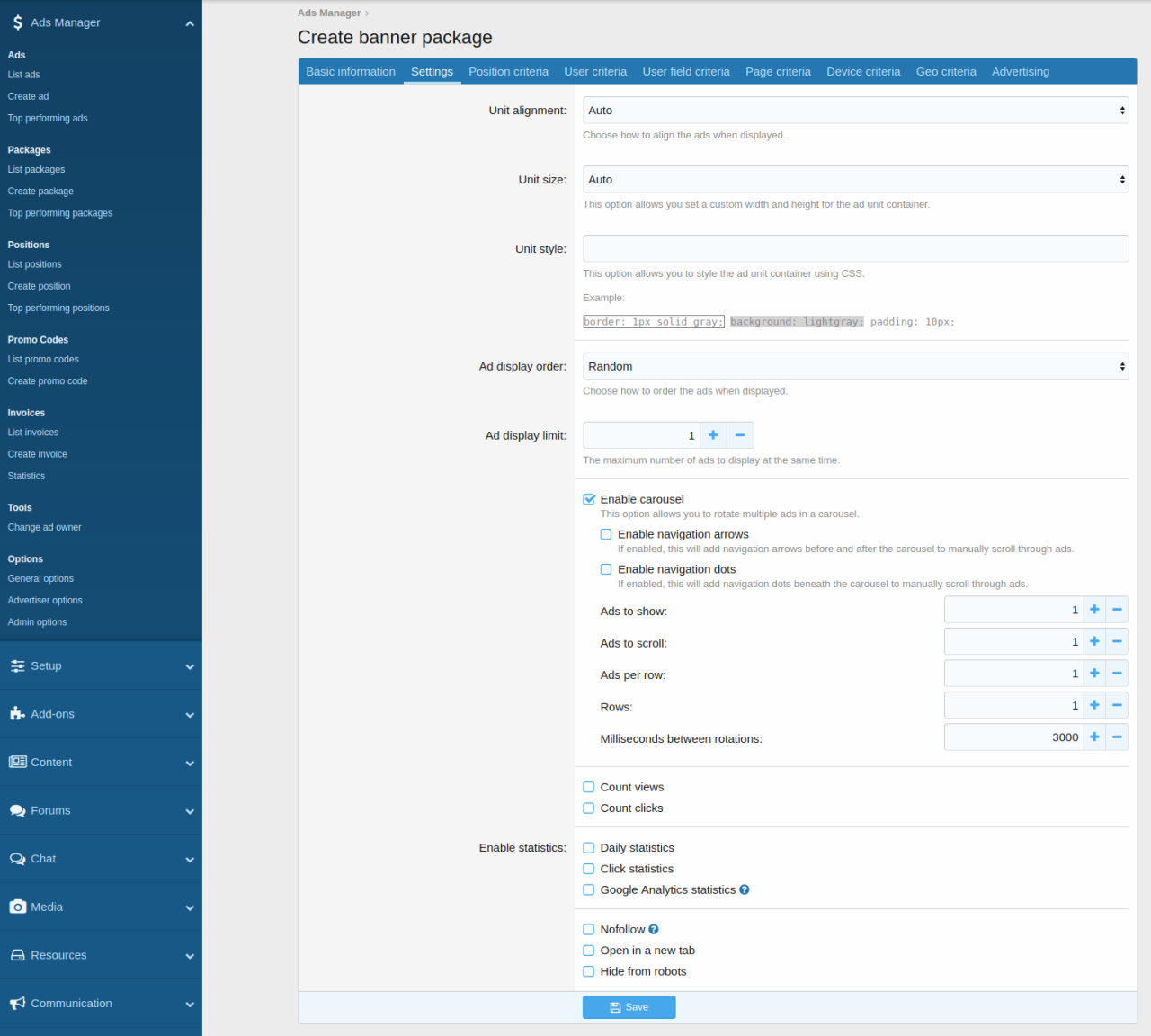This screenshot has width=1151, height=1036.
Task: Open the Basic information tab
Action: point(351,71)
